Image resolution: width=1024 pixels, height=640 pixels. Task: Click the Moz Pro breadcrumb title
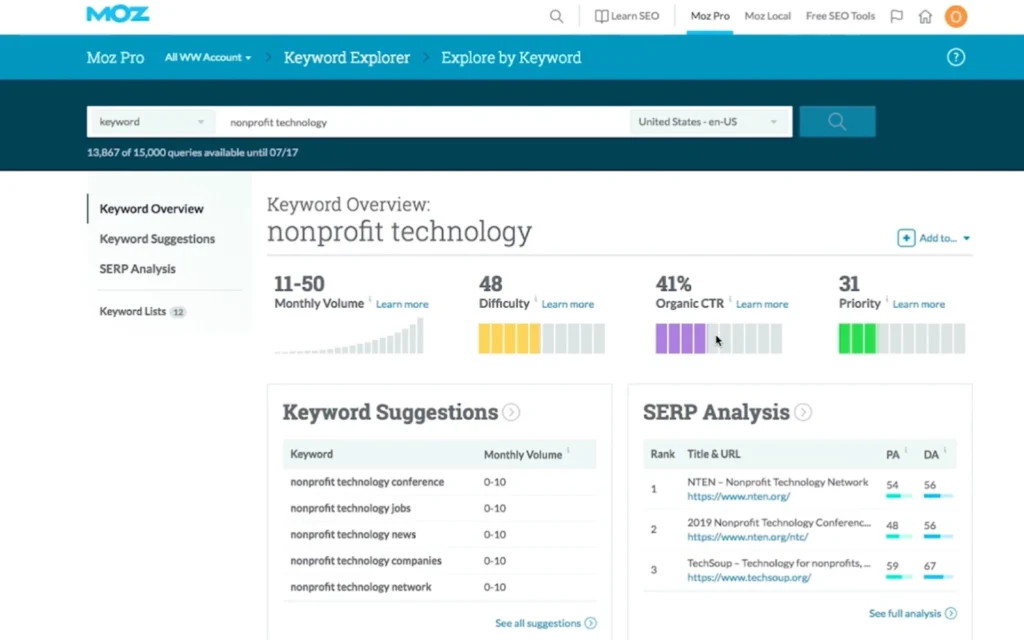[115, 57]
